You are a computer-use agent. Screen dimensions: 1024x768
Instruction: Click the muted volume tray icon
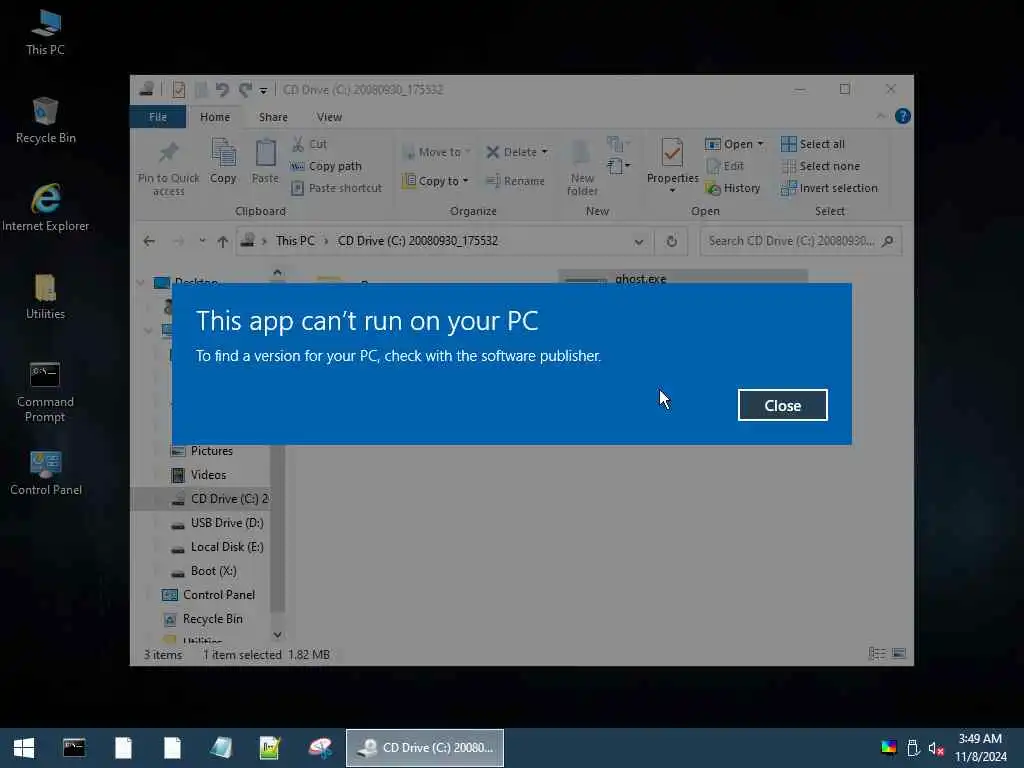(x=936, y=748)
